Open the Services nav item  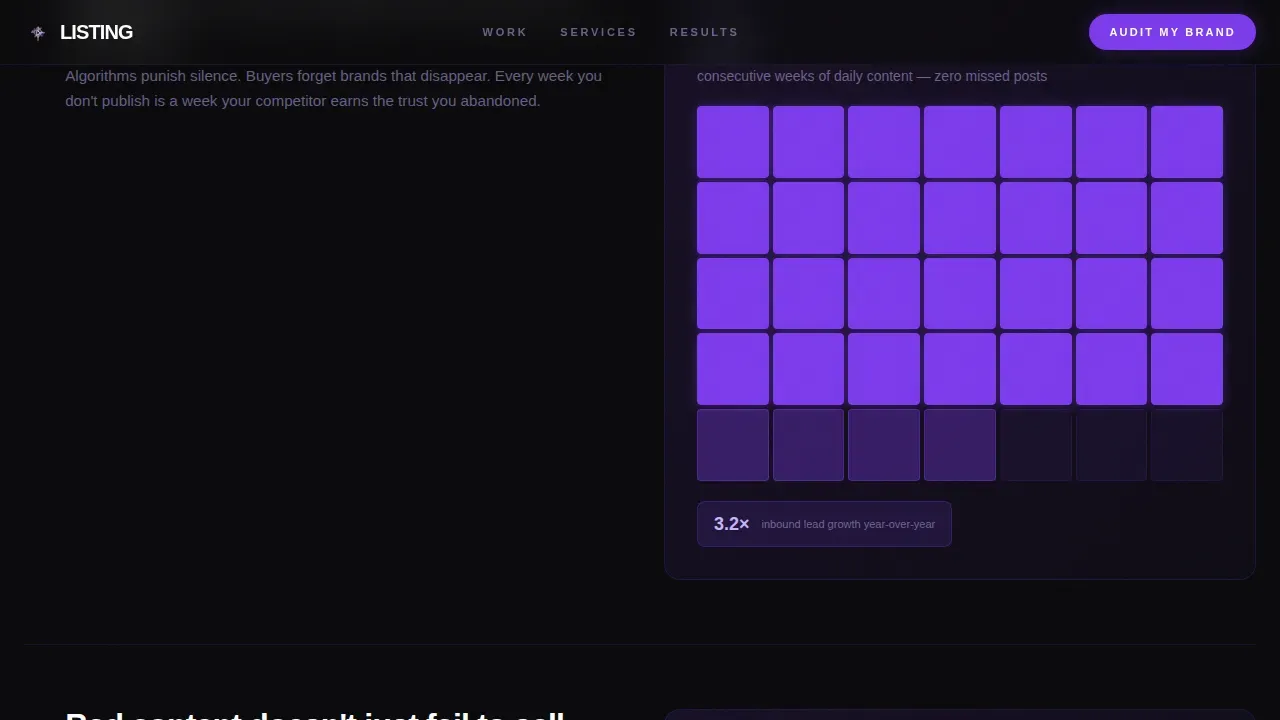pos(598,32)
